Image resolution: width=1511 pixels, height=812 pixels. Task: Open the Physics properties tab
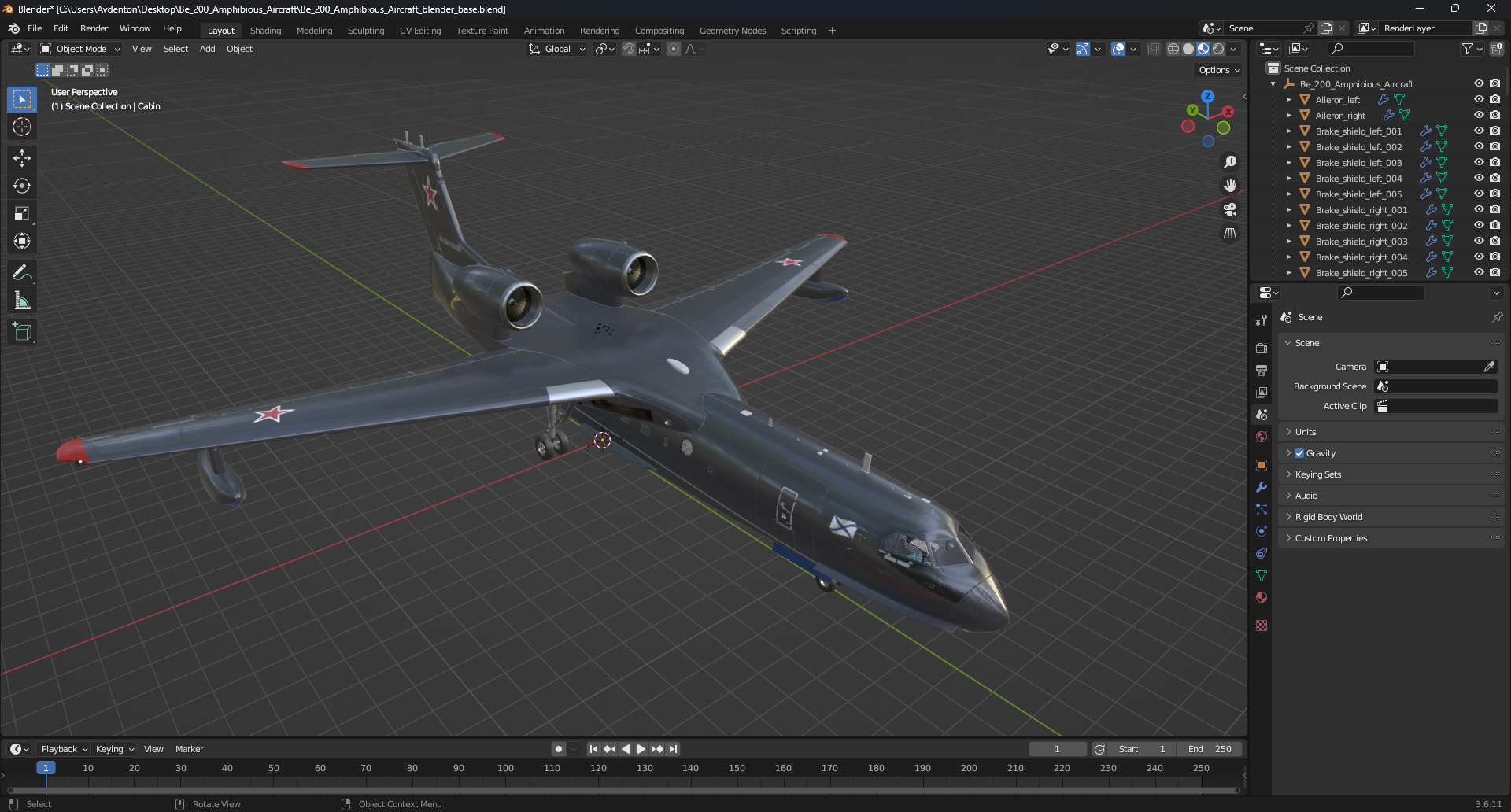tap(1262, 531)
